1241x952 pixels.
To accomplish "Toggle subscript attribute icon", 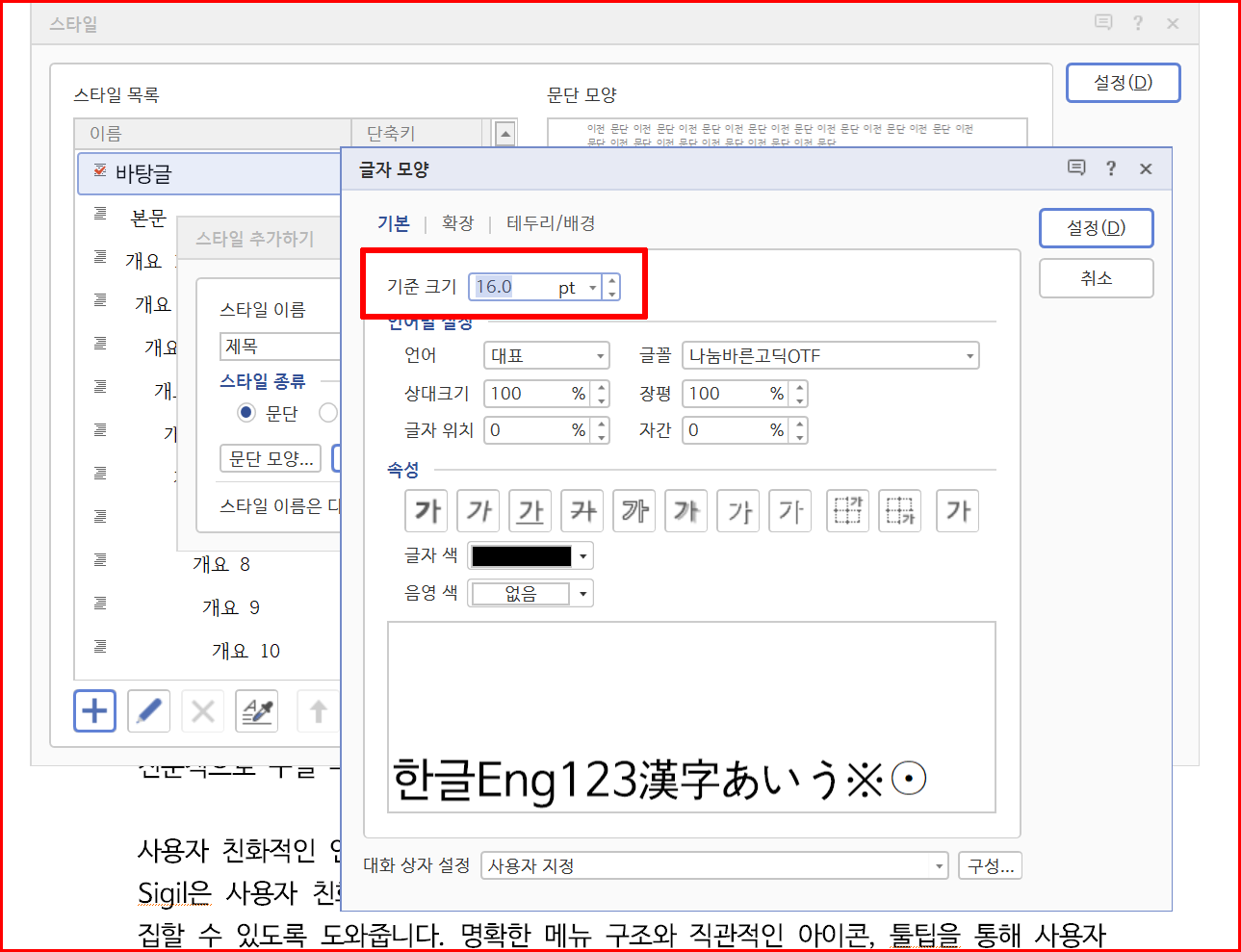I will click(x=900, y=511).
